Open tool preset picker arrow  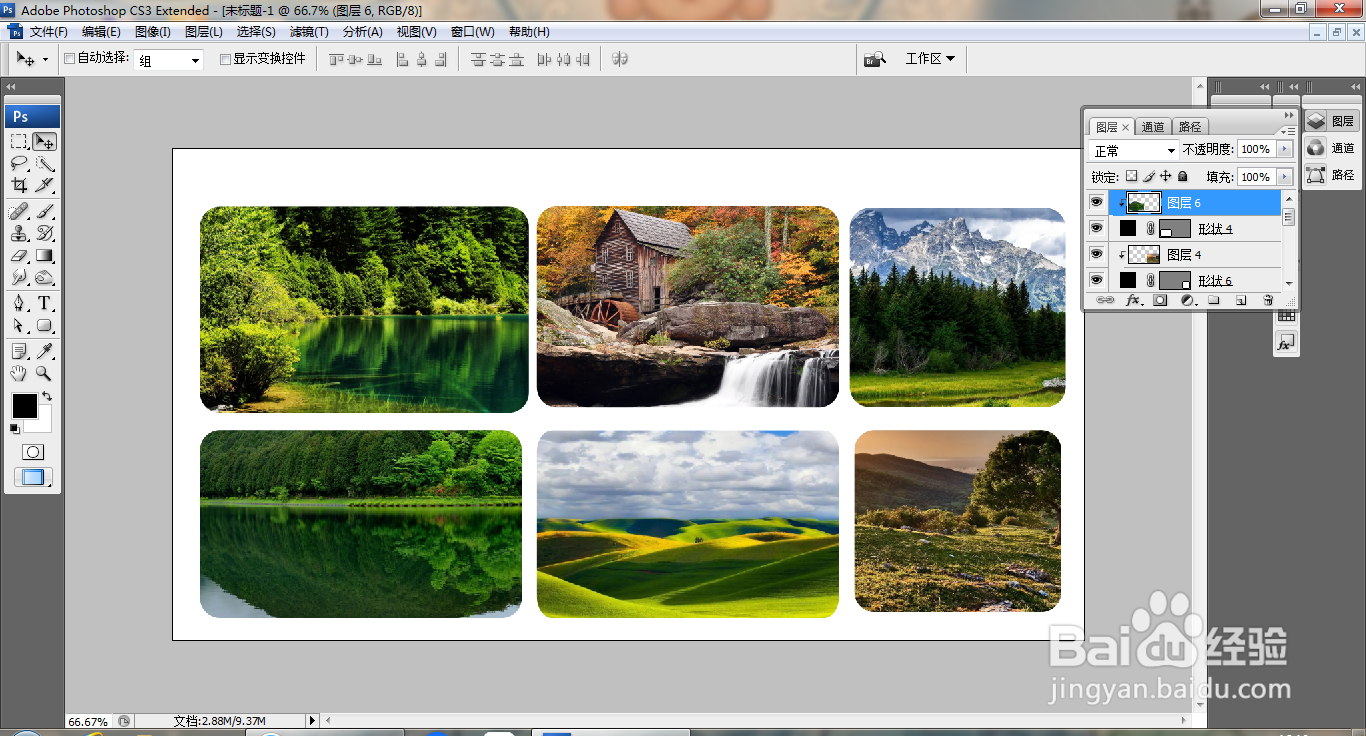[x=45, y=60]
